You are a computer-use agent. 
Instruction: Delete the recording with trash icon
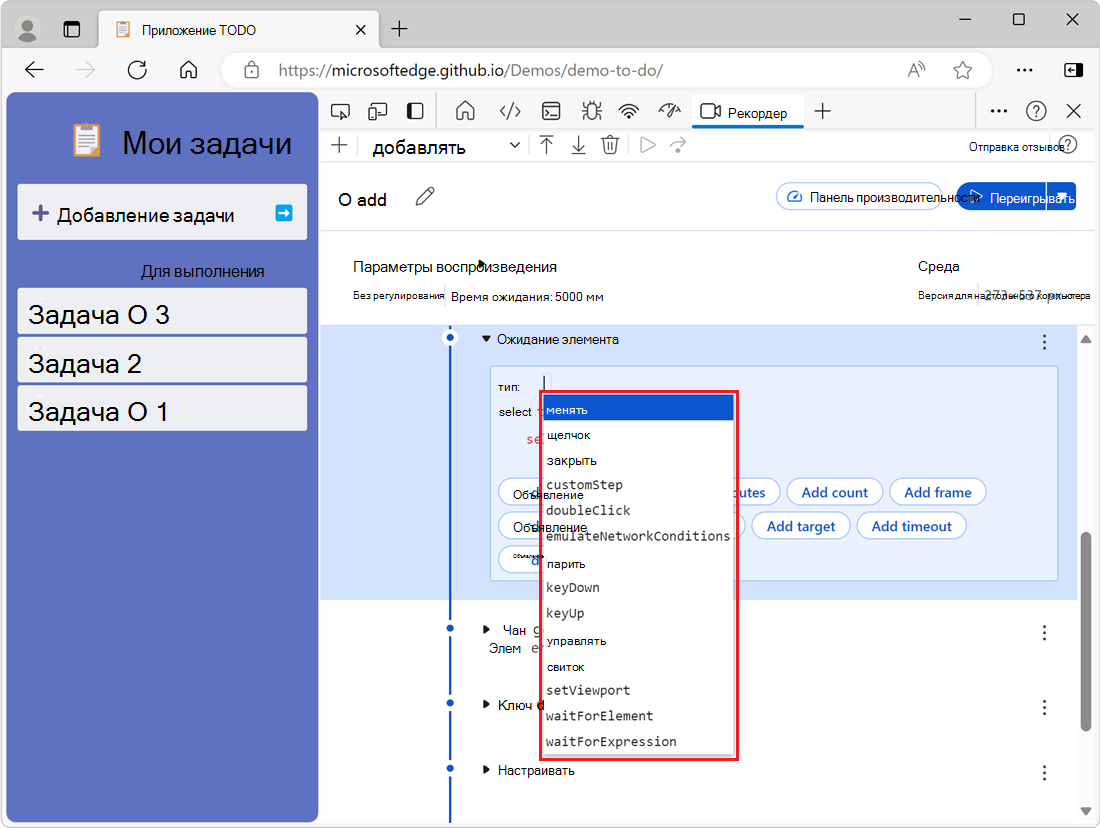click(x=610, y=145)
